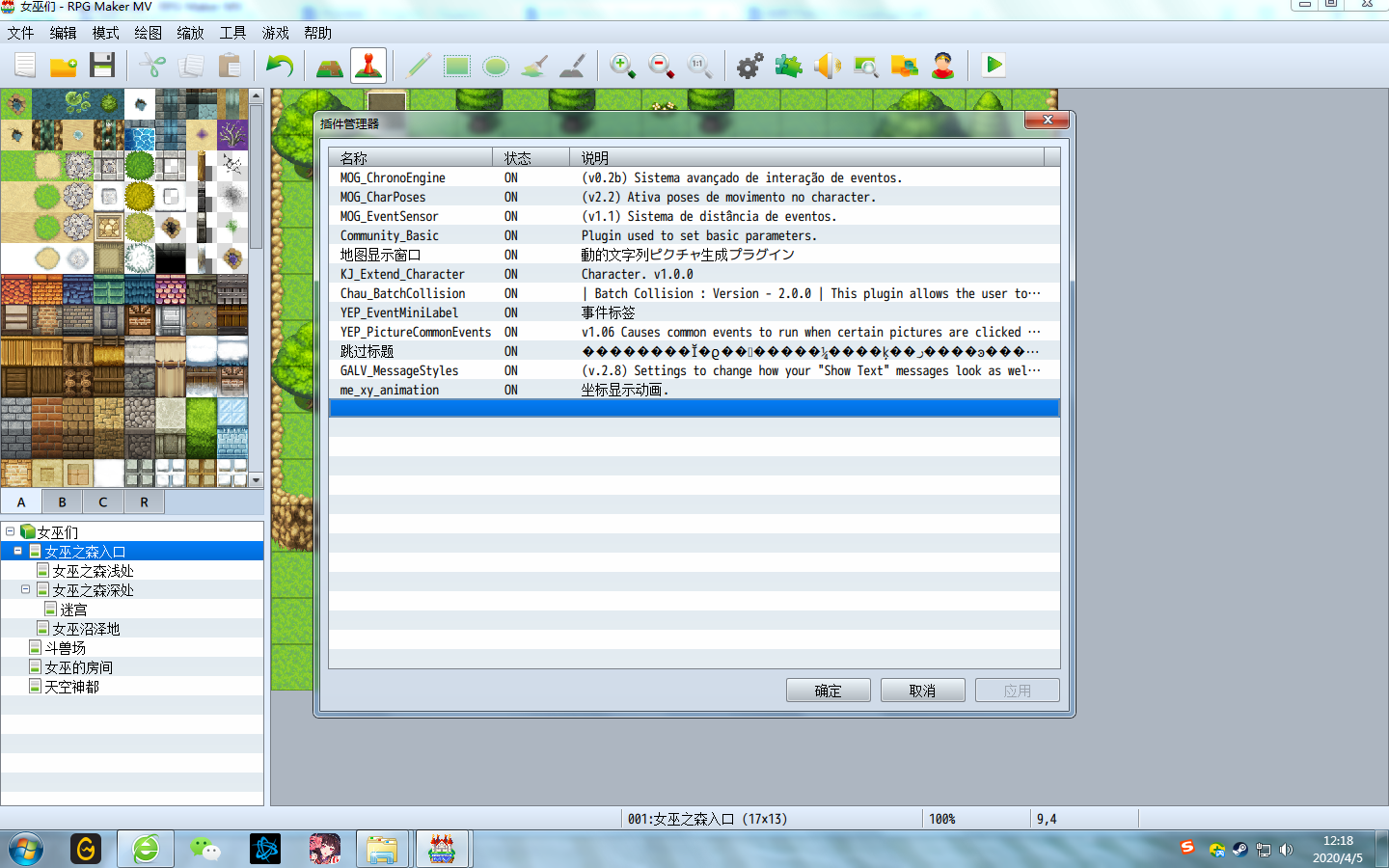1389x868 pixels.
Task: Select the 天空神都 map in the tree
Action: click(x=71, y=687)
